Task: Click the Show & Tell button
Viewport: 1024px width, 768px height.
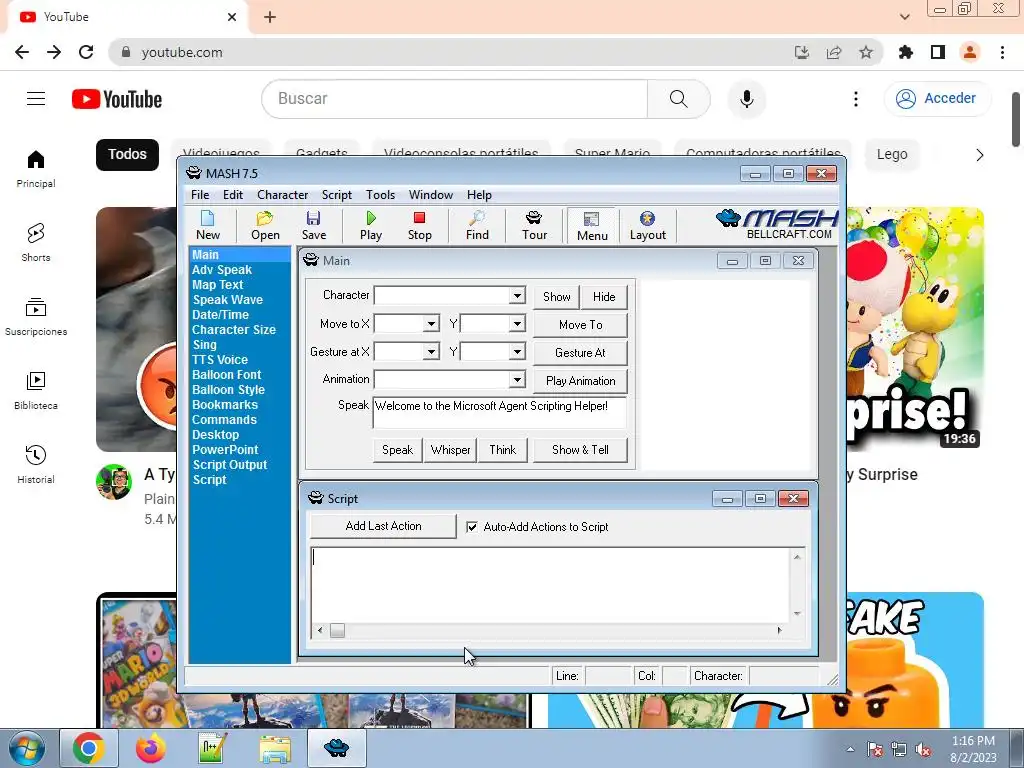Action: point(580,450)
